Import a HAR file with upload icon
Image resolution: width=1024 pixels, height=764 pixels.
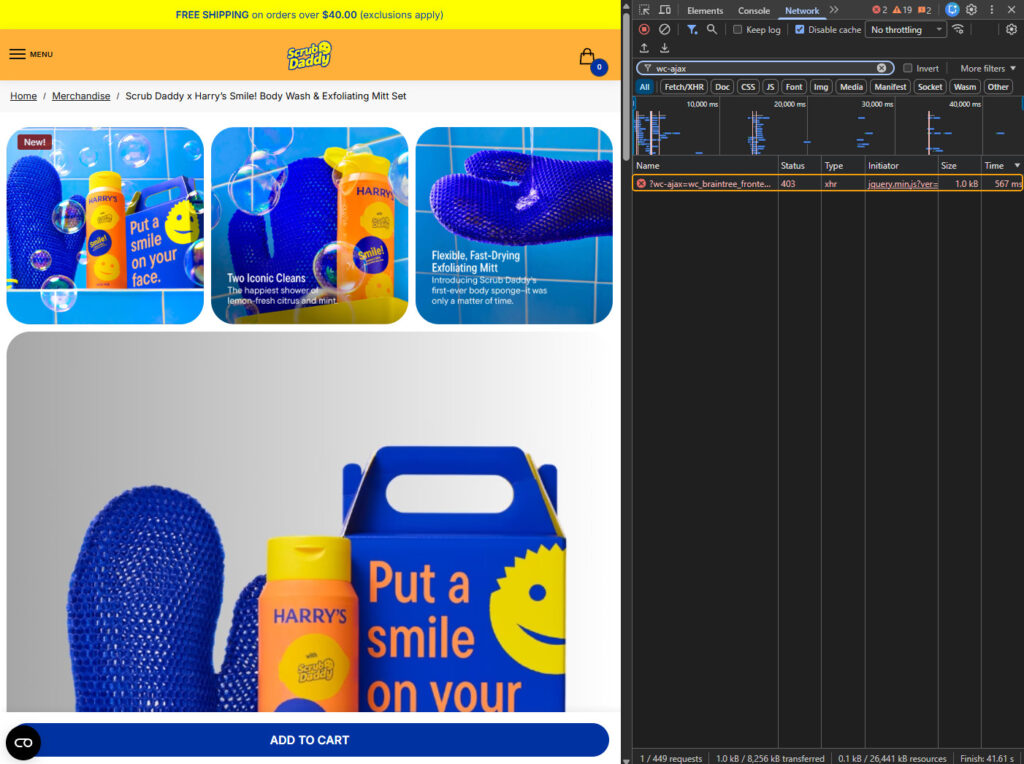pyautogui.click(x=644, y=48)
